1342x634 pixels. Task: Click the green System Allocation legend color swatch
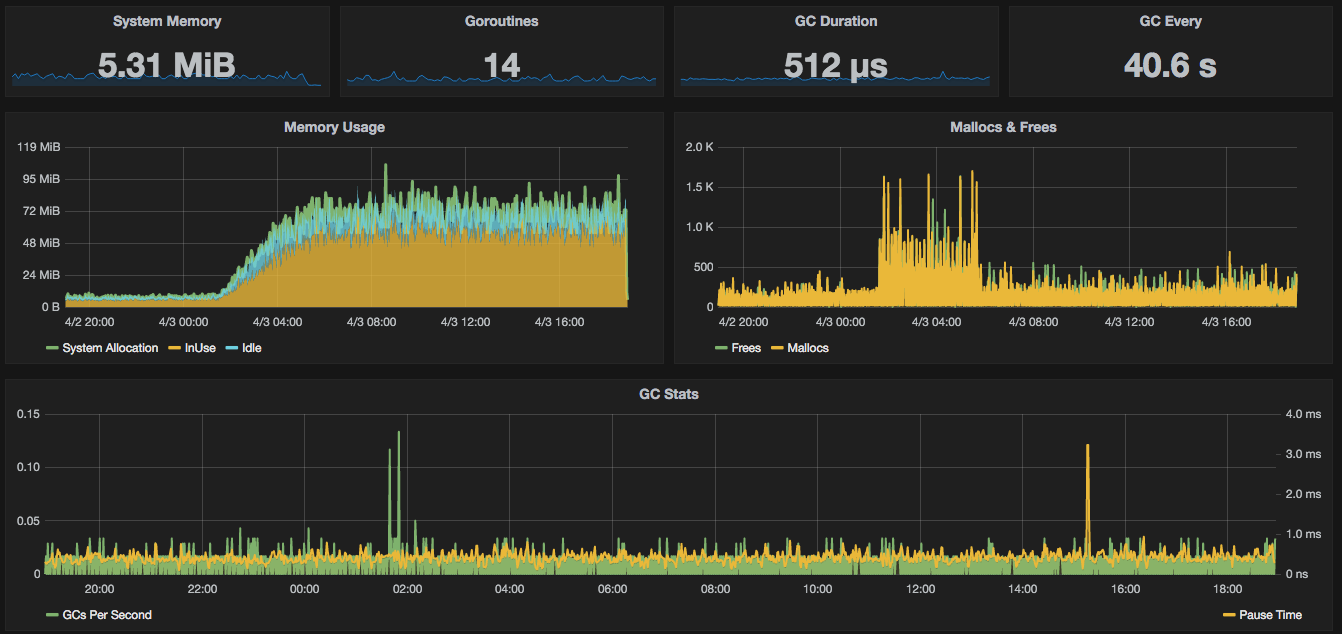click(x=52, y=348)
